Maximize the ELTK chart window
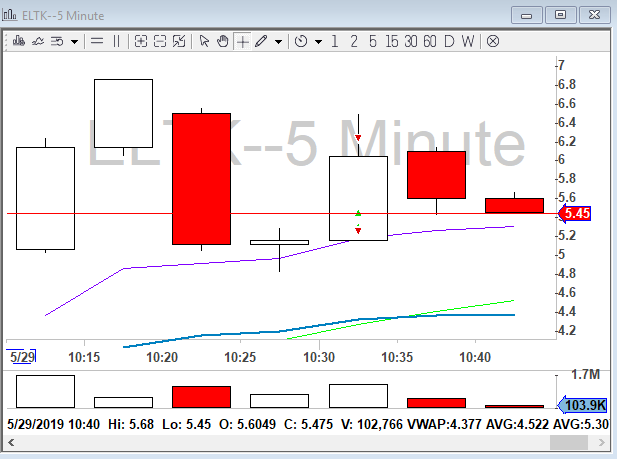The image size is (617, 459). coord(560,15)
